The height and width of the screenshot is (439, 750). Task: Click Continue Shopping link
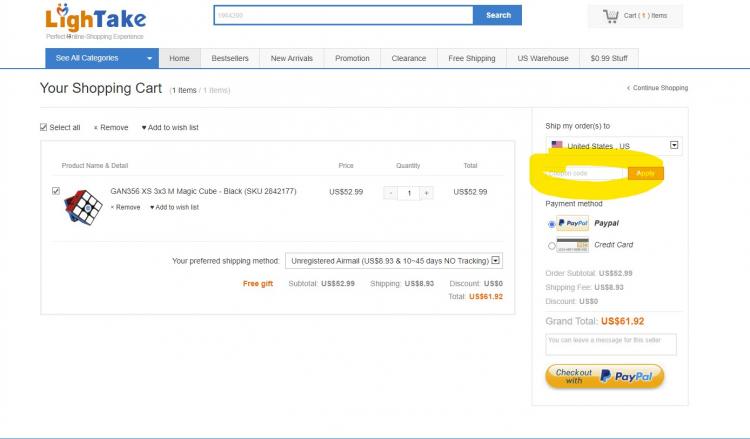[657, 88]
